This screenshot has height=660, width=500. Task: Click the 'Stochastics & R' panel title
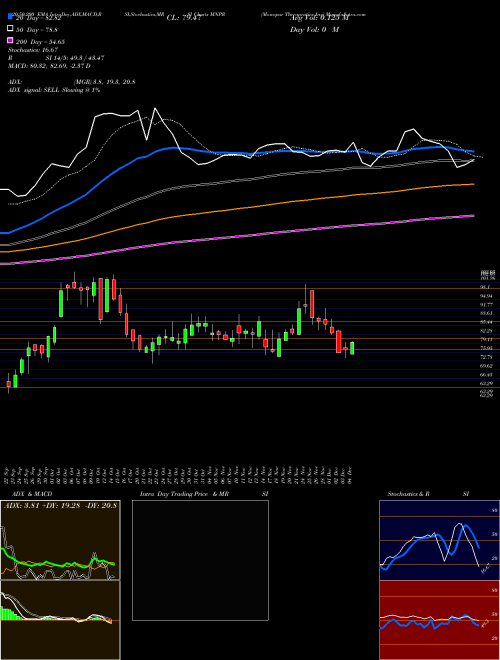(409, 494)
